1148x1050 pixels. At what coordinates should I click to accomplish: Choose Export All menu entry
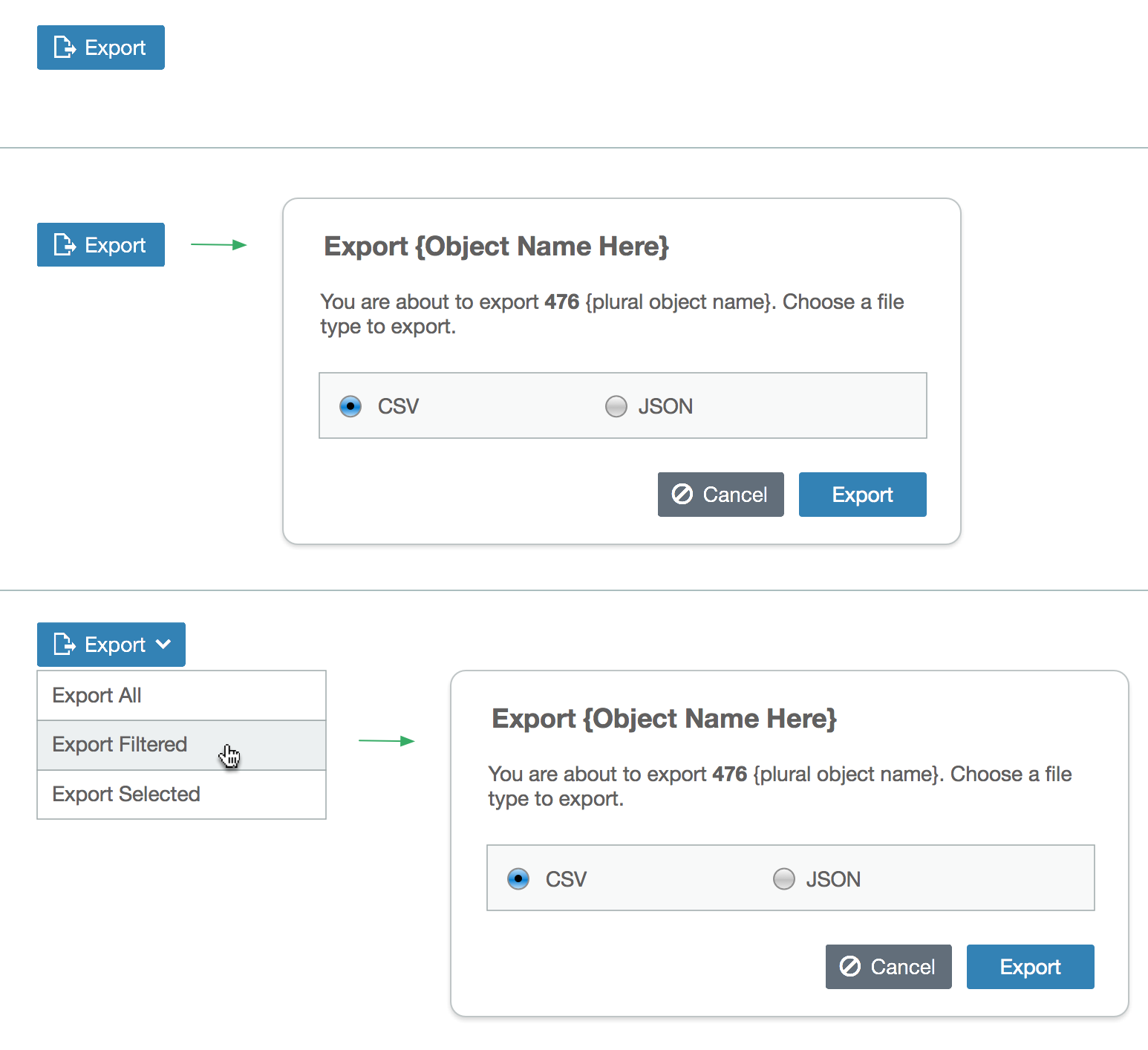182,695
